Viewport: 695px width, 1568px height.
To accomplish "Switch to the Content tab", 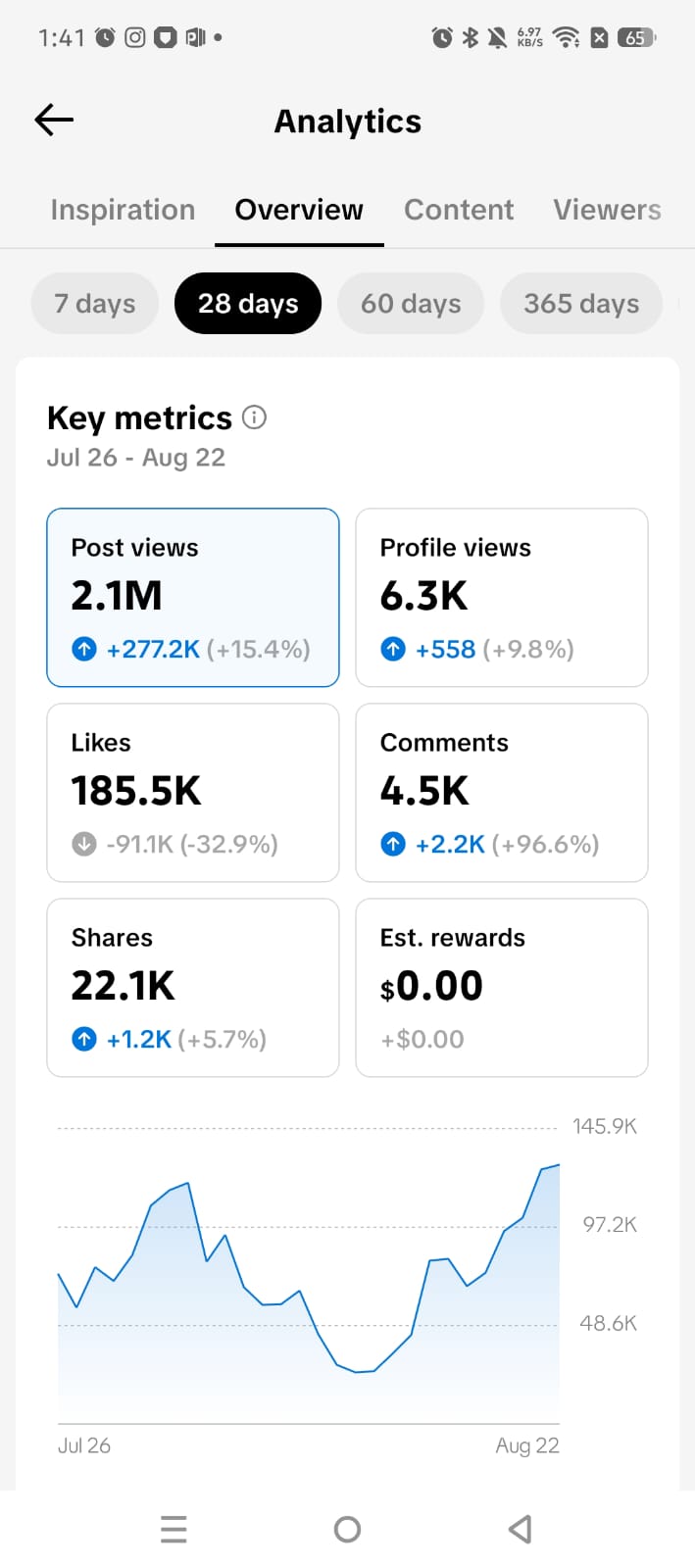I will [459, 210].
